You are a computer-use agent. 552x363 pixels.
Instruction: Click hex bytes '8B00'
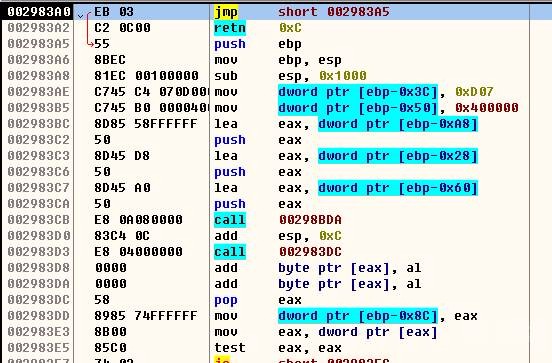tap(110, 332)
